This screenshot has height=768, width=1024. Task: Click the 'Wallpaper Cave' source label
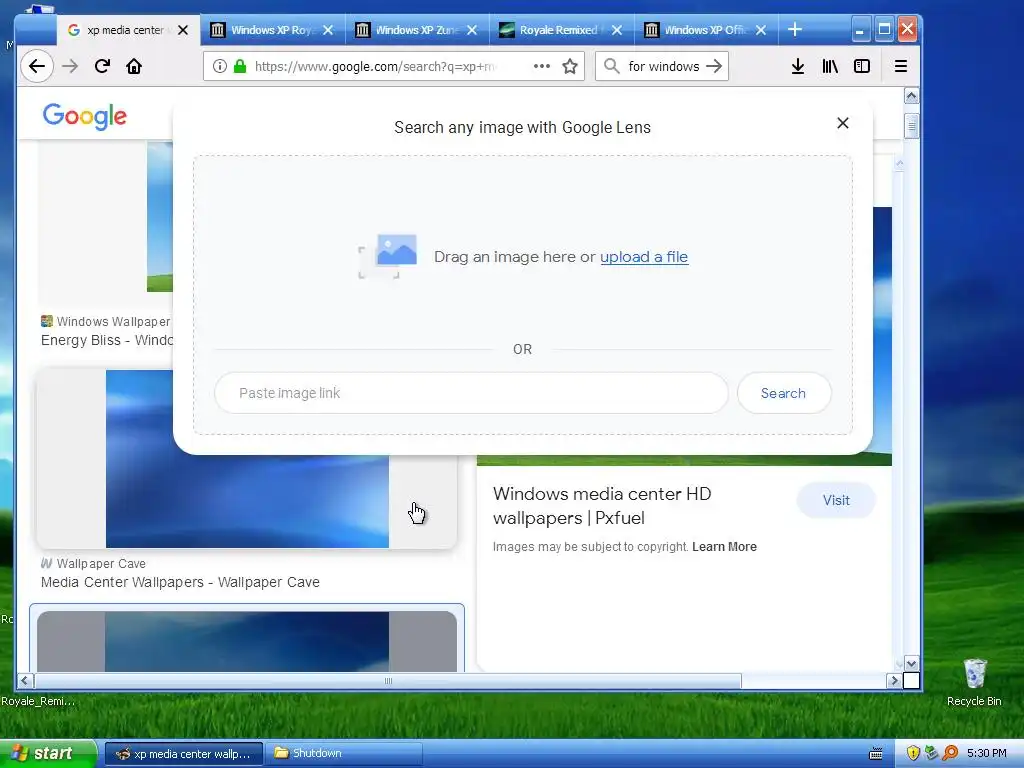click(101, 564)
